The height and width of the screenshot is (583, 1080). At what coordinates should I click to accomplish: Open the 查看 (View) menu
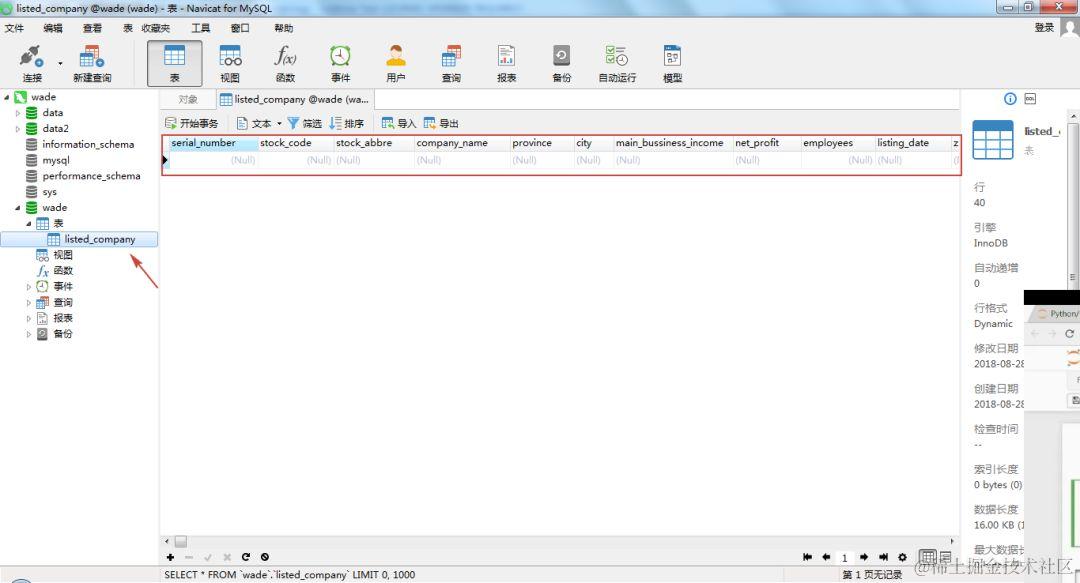point(92,28)
